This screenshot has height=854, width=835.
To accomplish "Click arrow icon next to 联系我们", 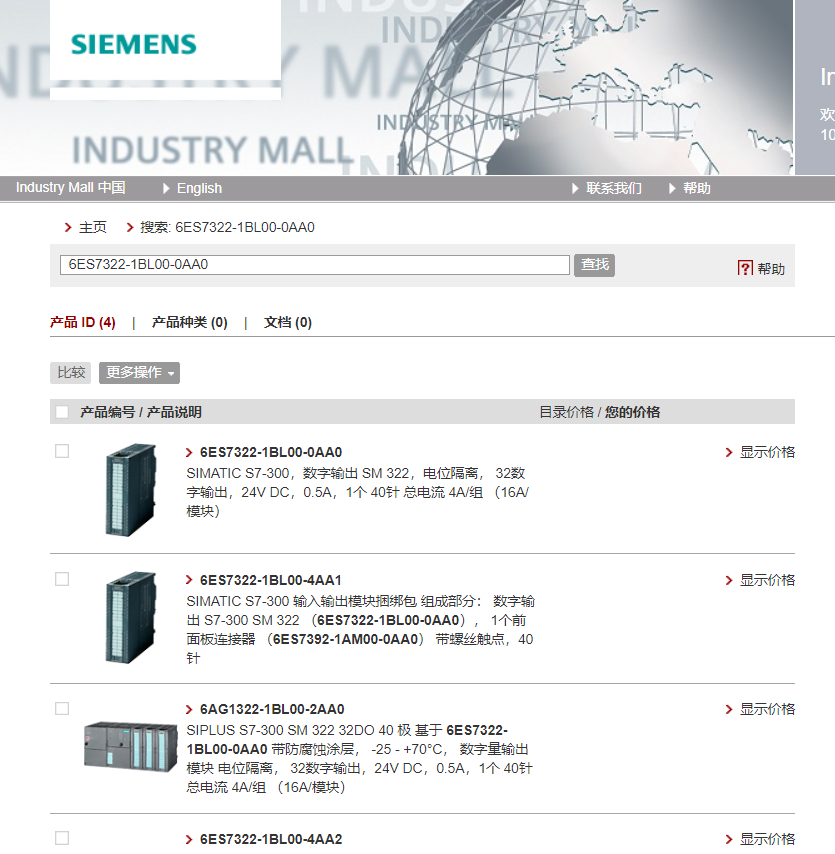I will (x=575, y=188).
